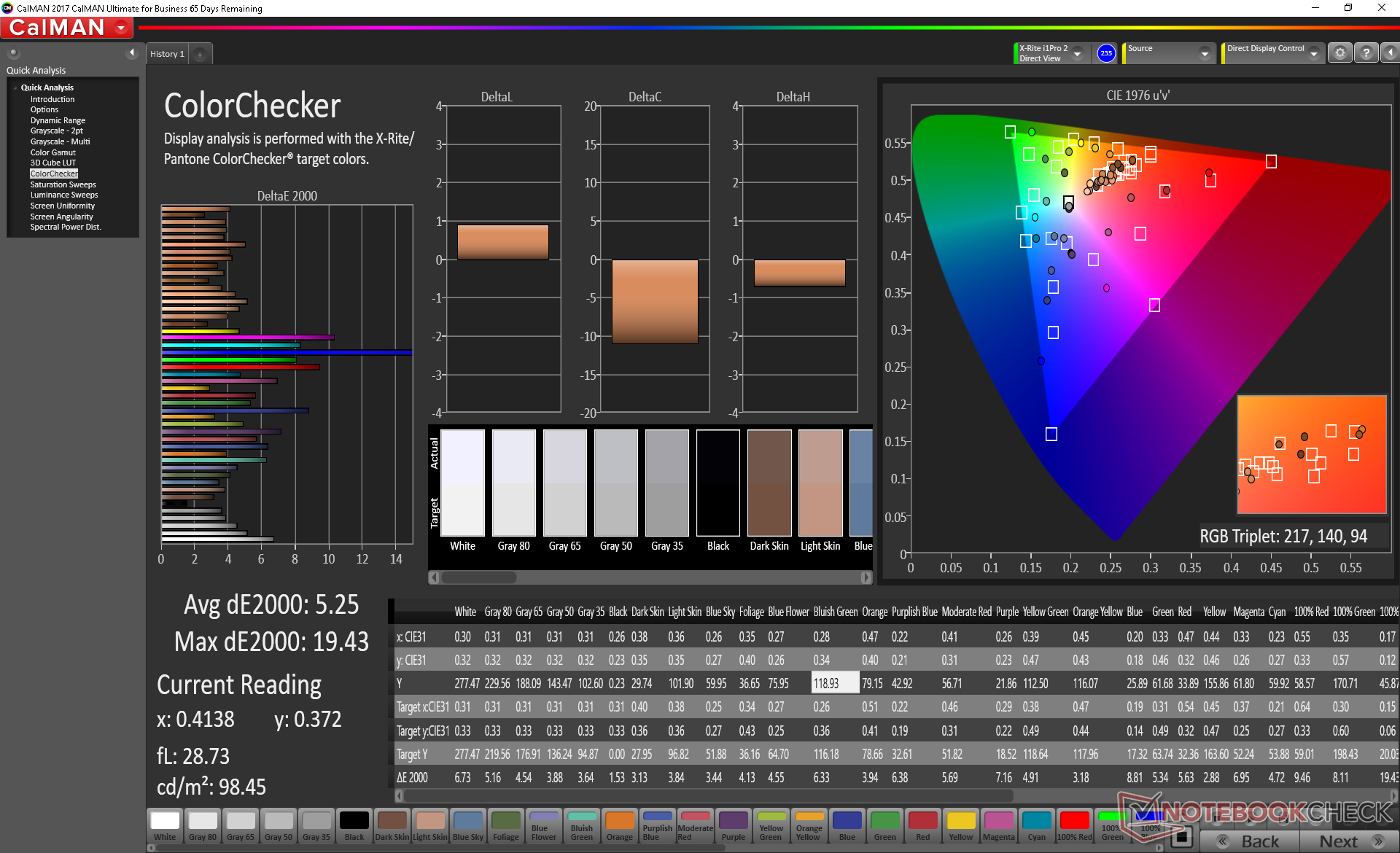Screen dimensions: 1400x853
Task: Expand the X-Rite i1Pro 2 meter dropdown
Action: pyautogui.click(x=1077, y=53)
